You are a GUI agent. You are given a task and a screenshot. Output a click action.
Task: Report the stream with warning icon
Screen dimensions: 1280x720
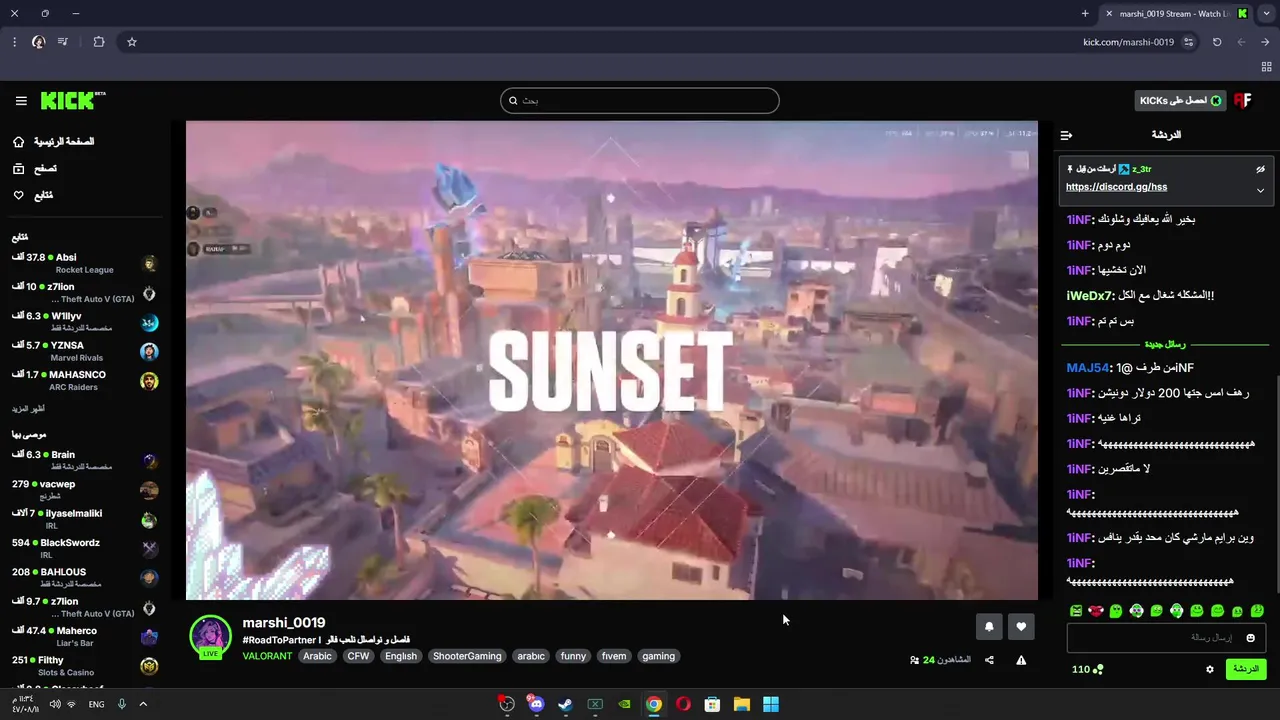pos(1021,660)
